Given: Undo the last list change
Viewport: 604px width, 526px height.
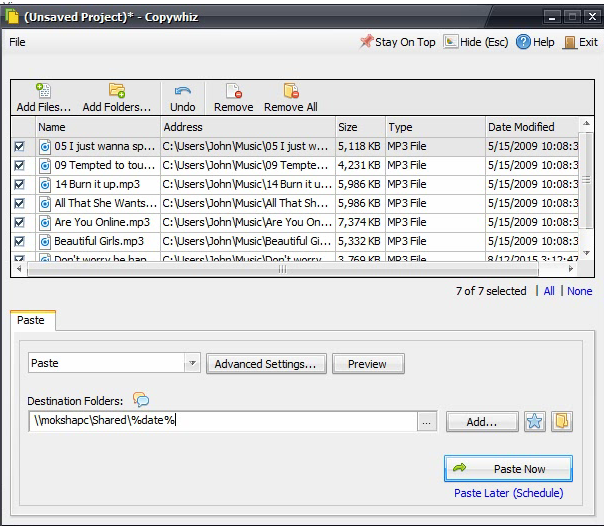Looking at the screenshot, I should pos(183,98).
